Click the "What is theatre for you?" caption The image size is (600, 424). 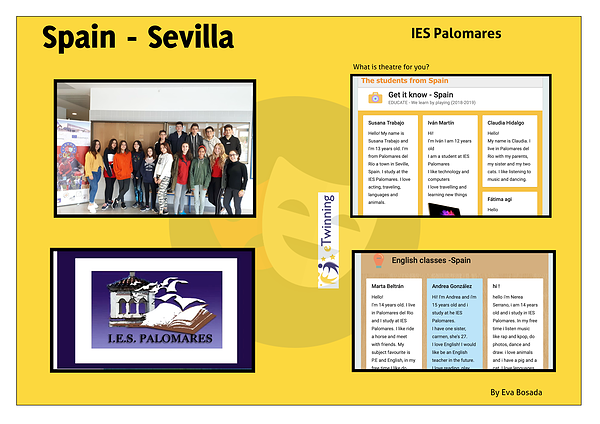click(x=391, y=67)
